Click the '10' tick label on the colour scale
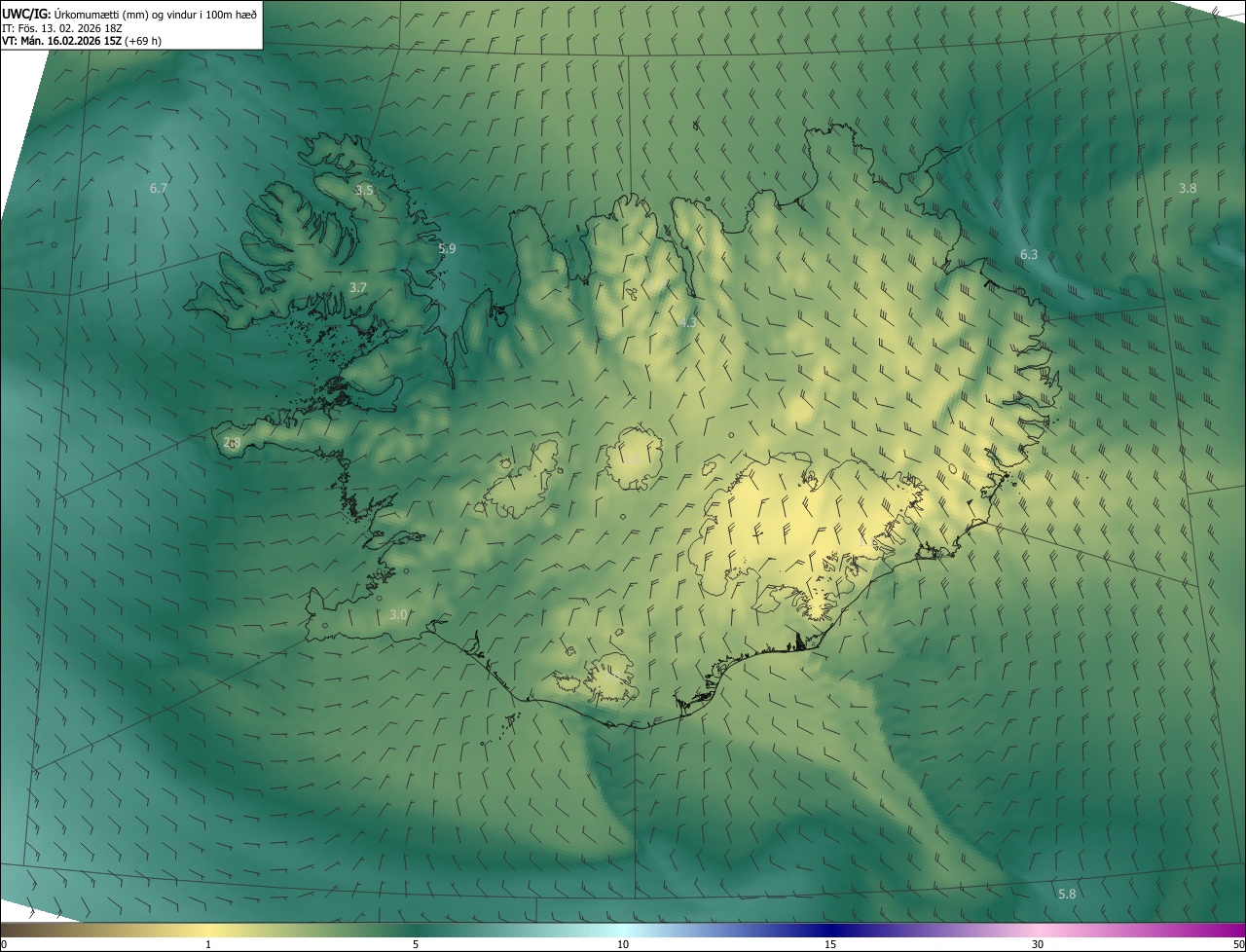Image resolution: width=1246 pixels, height=952 pixels. click(623, 944)
